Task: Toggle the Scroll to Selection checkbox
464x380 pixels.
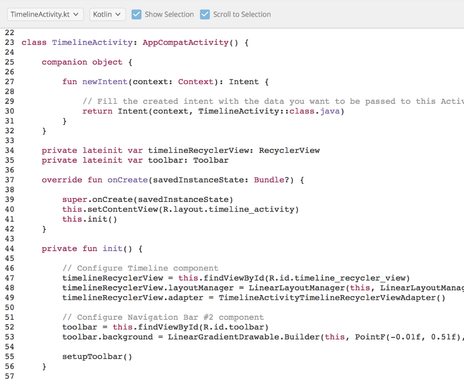Action: [205, 14]
